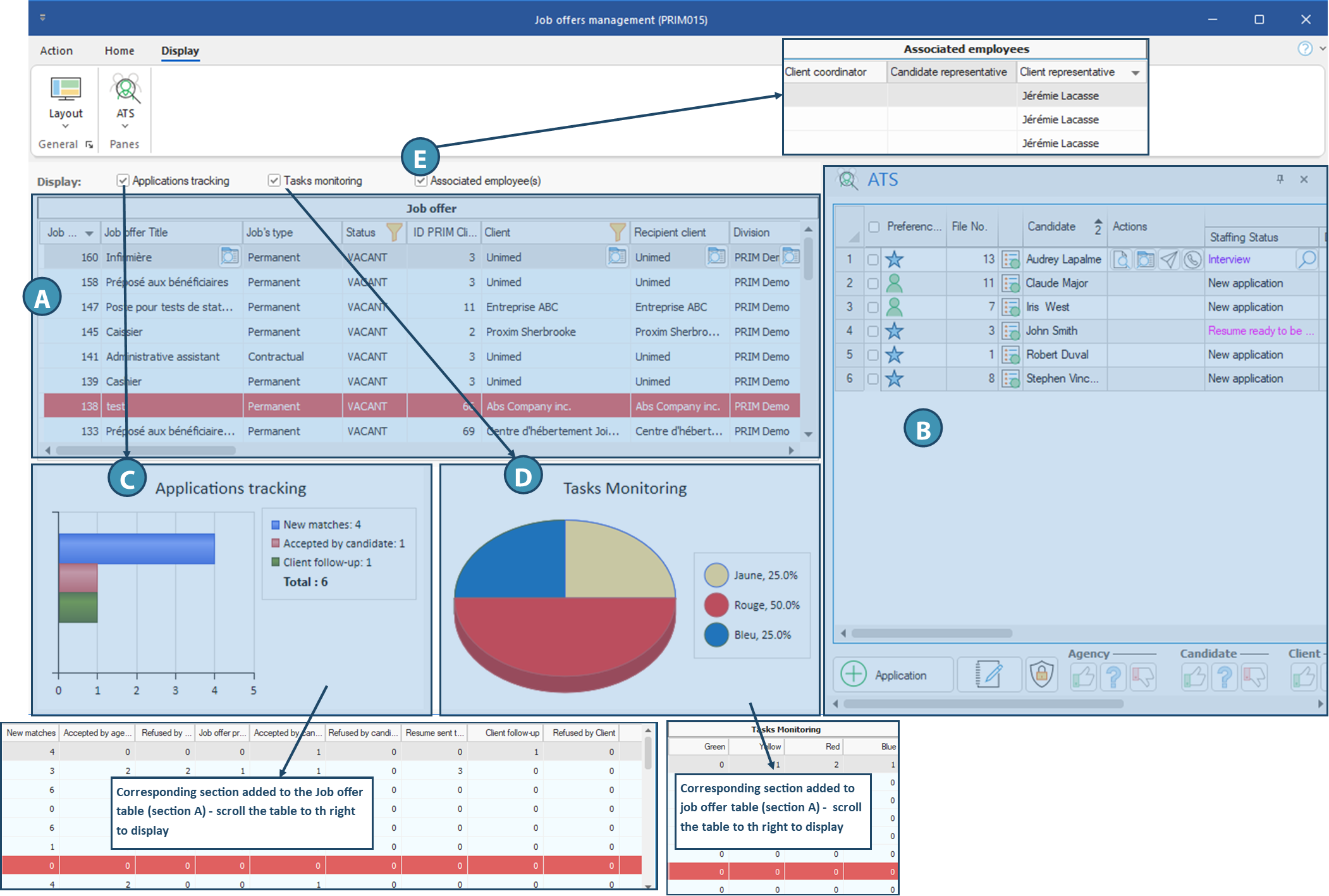This screenshot has width=1329, height=896.
Task: Click Candidate thumbs-down refuse icon
Action: coord(1254,677)
